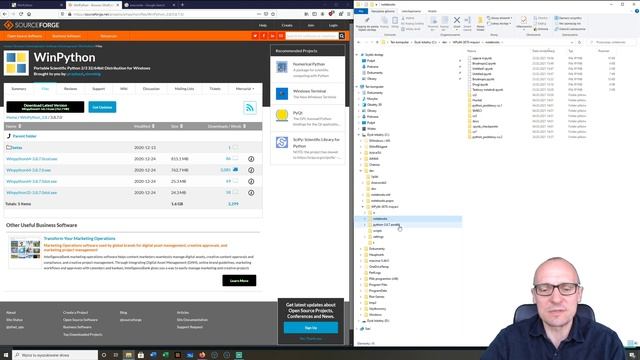Click Numerical Python recommended project icon

point(282,67)
